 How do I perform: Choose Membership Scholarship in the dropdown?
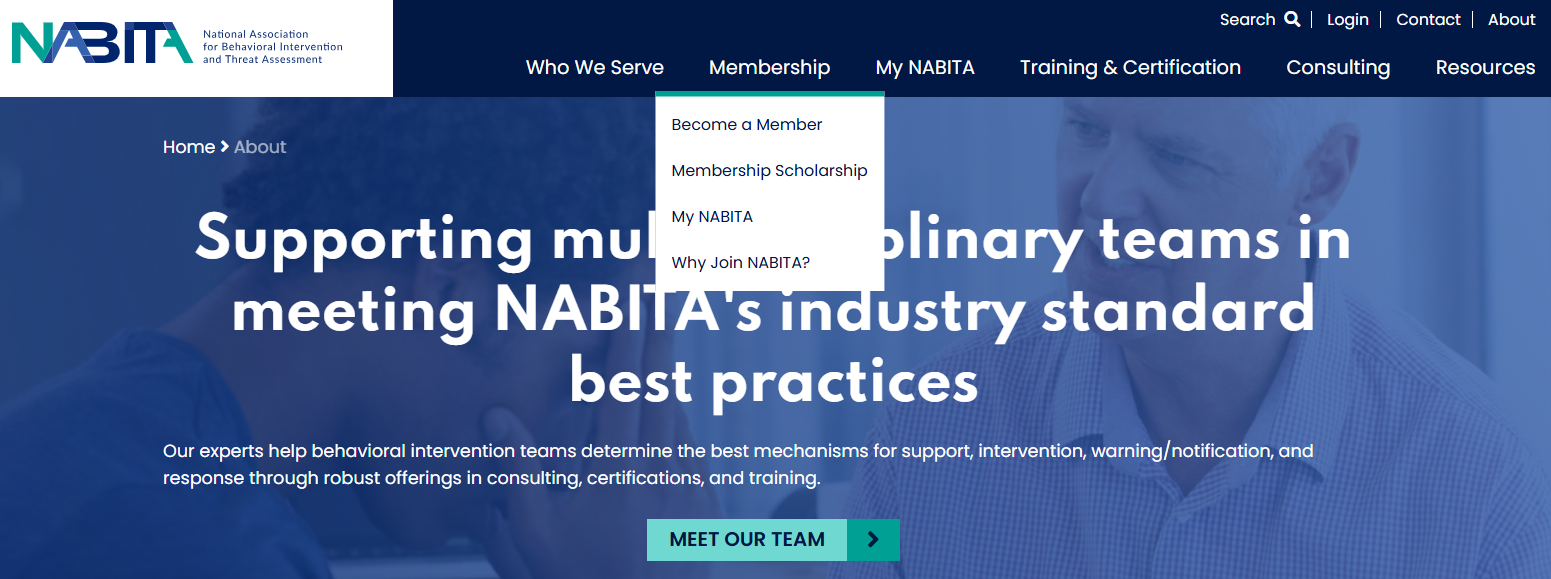[x=769, y=170]
